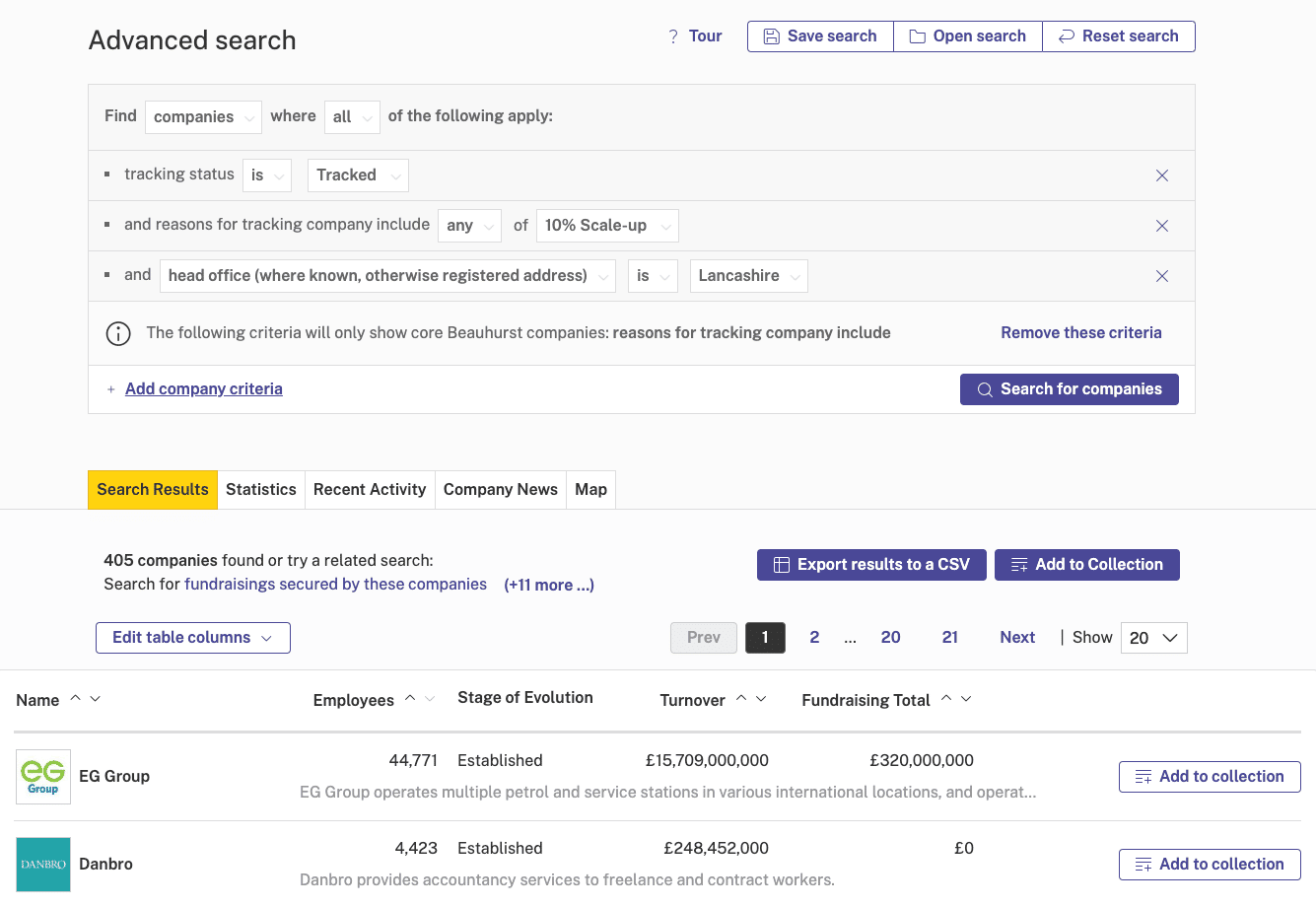Open the Tour help link
The height and width of the screenshot is (907, 1316).
695,36
